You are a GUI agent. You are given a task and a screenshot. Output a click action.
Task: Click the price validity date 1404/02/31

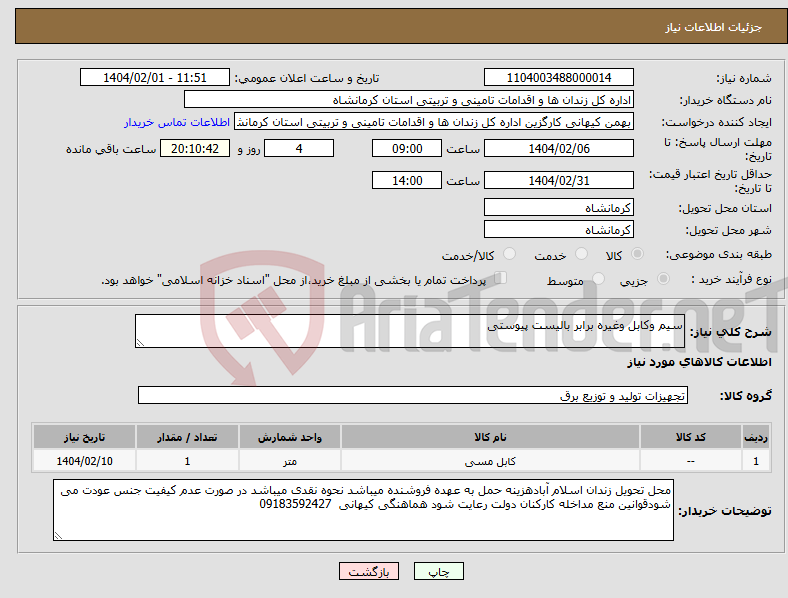(558, 180)
